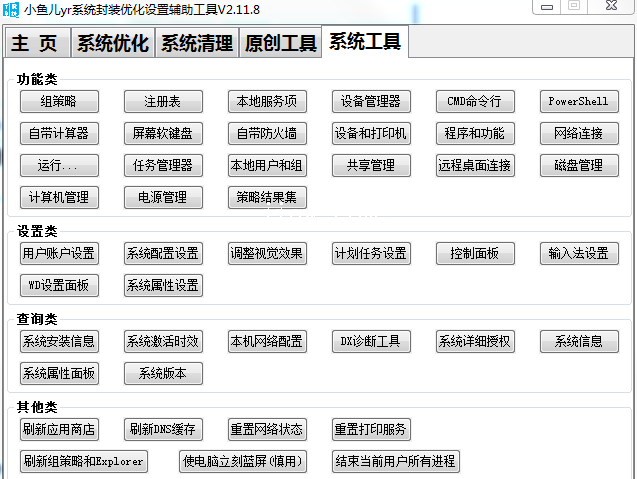The image size is (637, 479).
Task: Check 系统激活时效 activation status
Action: tap(163, 342)
